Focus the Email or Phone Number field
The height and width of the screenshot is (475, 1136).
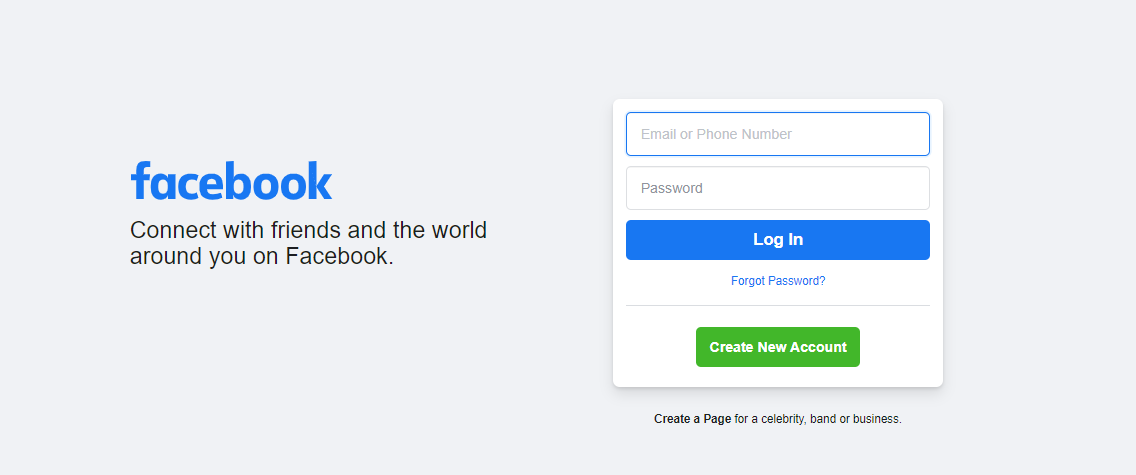[777, 134]
